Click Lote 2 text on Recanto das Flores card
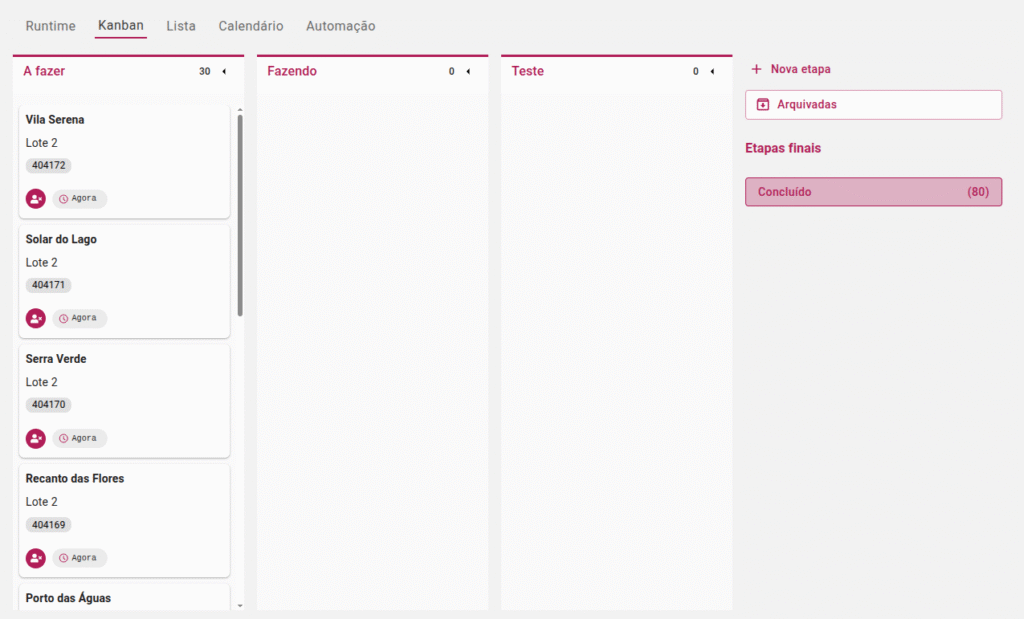 click(42, 501)
